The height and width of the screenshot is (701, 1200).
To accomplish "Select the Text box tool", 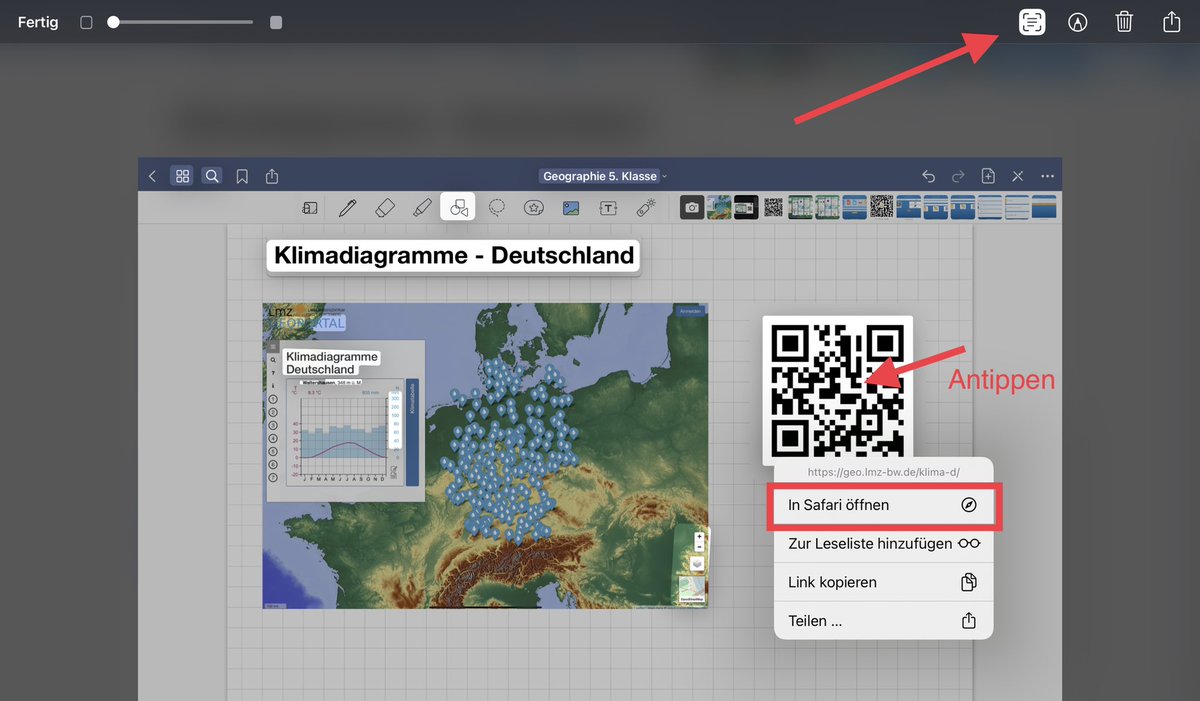I will [608, 208].
